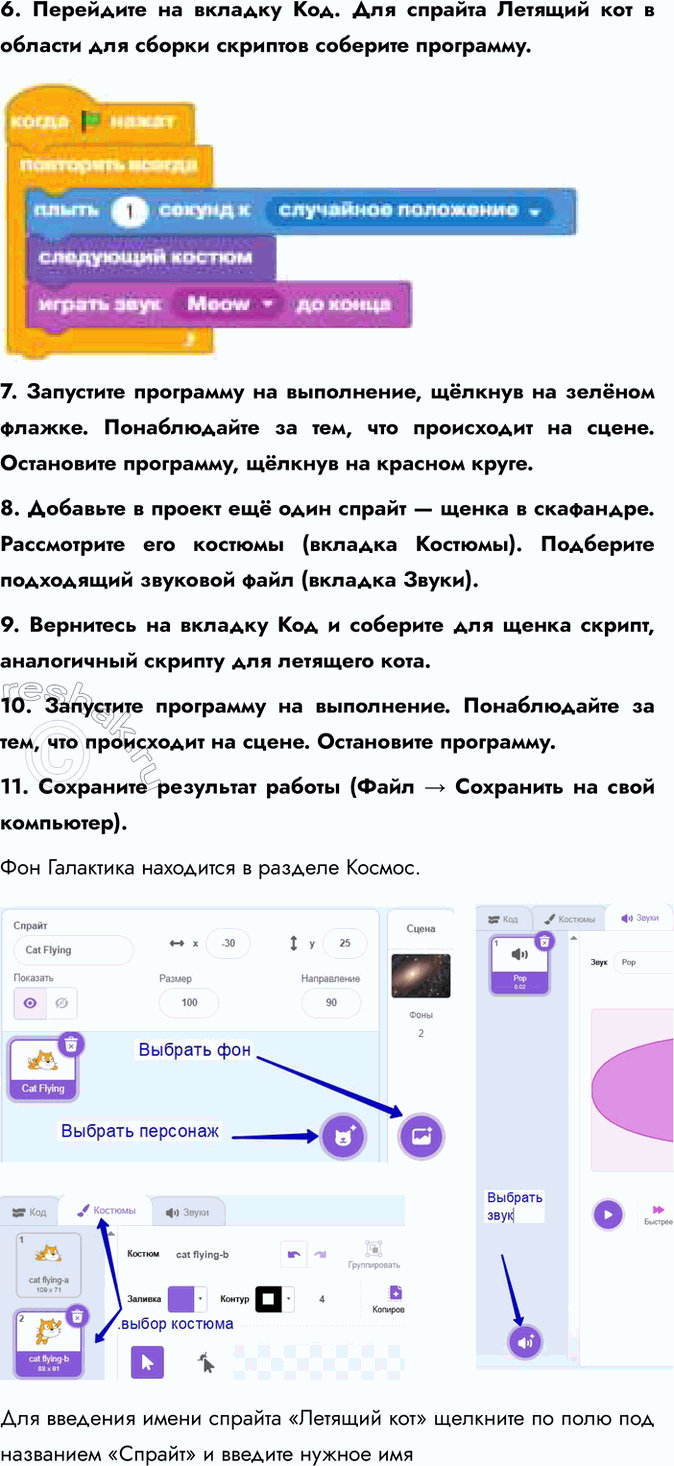Open the 'случайное положение' dropdown in glide block
Image resolution: width=674 pixels, height=1466 pixels.
coord(536,211)
